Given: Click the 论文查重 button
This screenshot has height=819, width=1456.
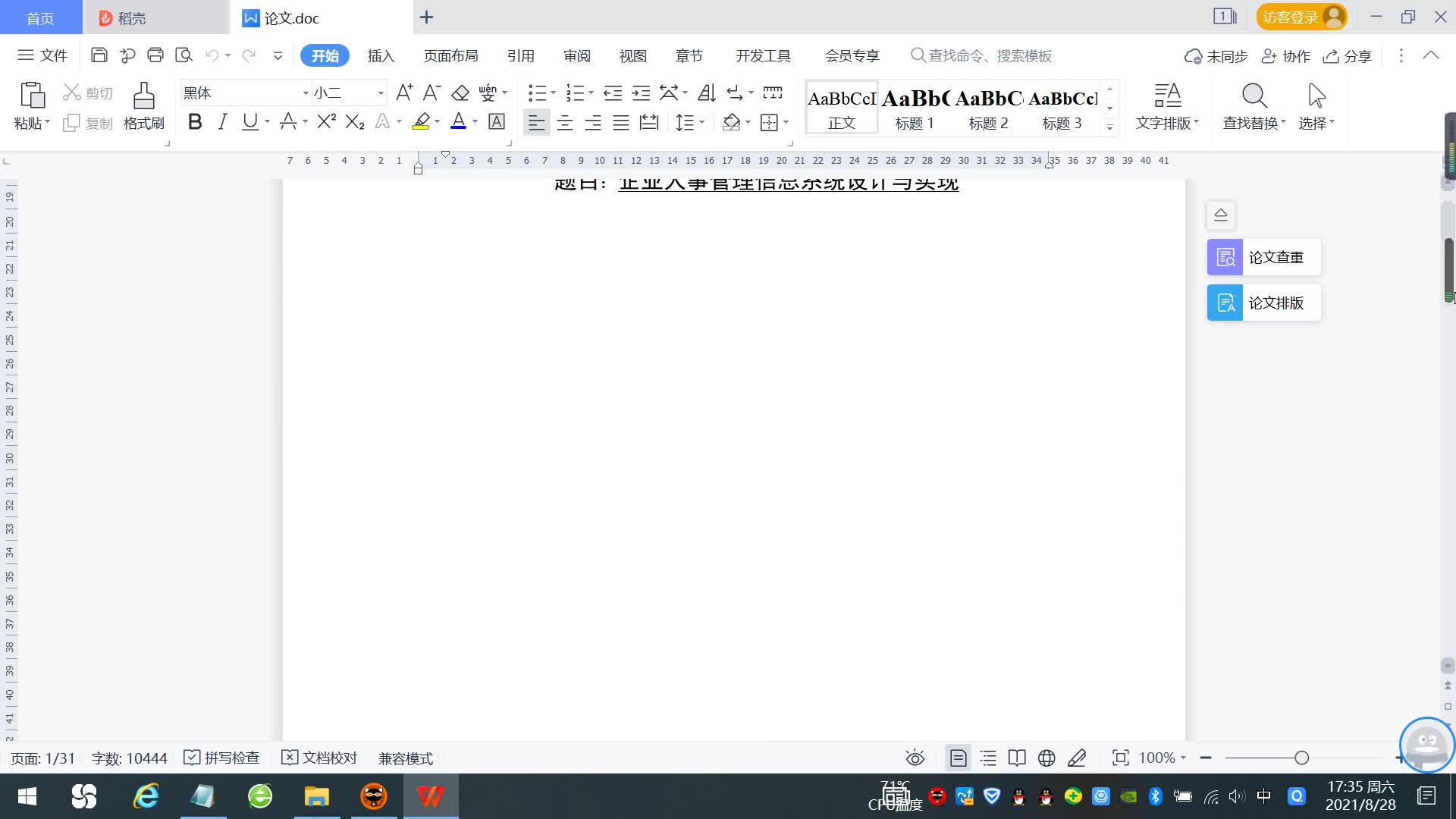Looking at the screenshot, I should (1263, 257).
